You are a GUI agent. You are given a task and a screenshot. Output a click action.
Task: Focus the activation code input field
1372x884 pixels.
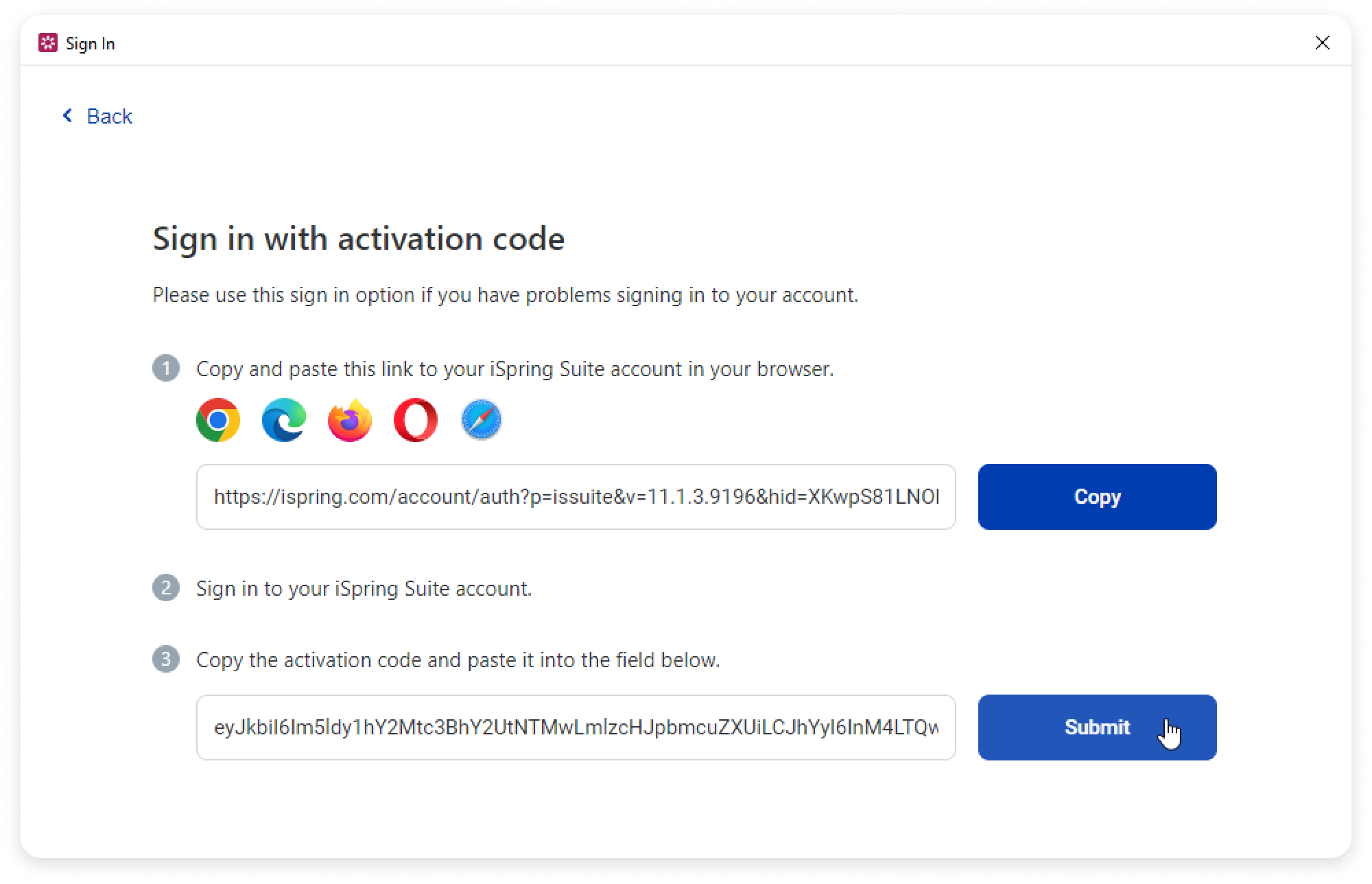coord(576,728)
